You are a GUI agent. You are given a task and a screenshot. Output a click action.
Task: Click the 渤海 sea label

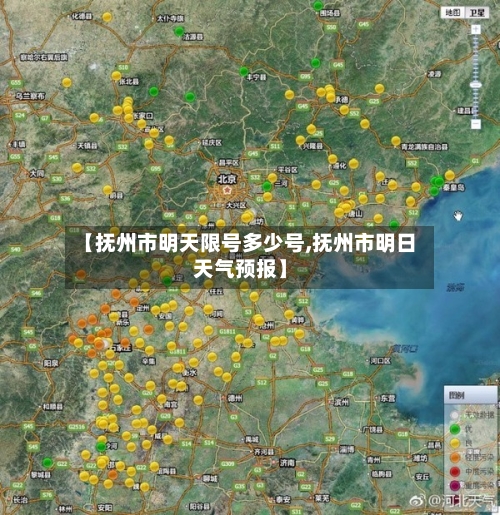click(455, 287)
